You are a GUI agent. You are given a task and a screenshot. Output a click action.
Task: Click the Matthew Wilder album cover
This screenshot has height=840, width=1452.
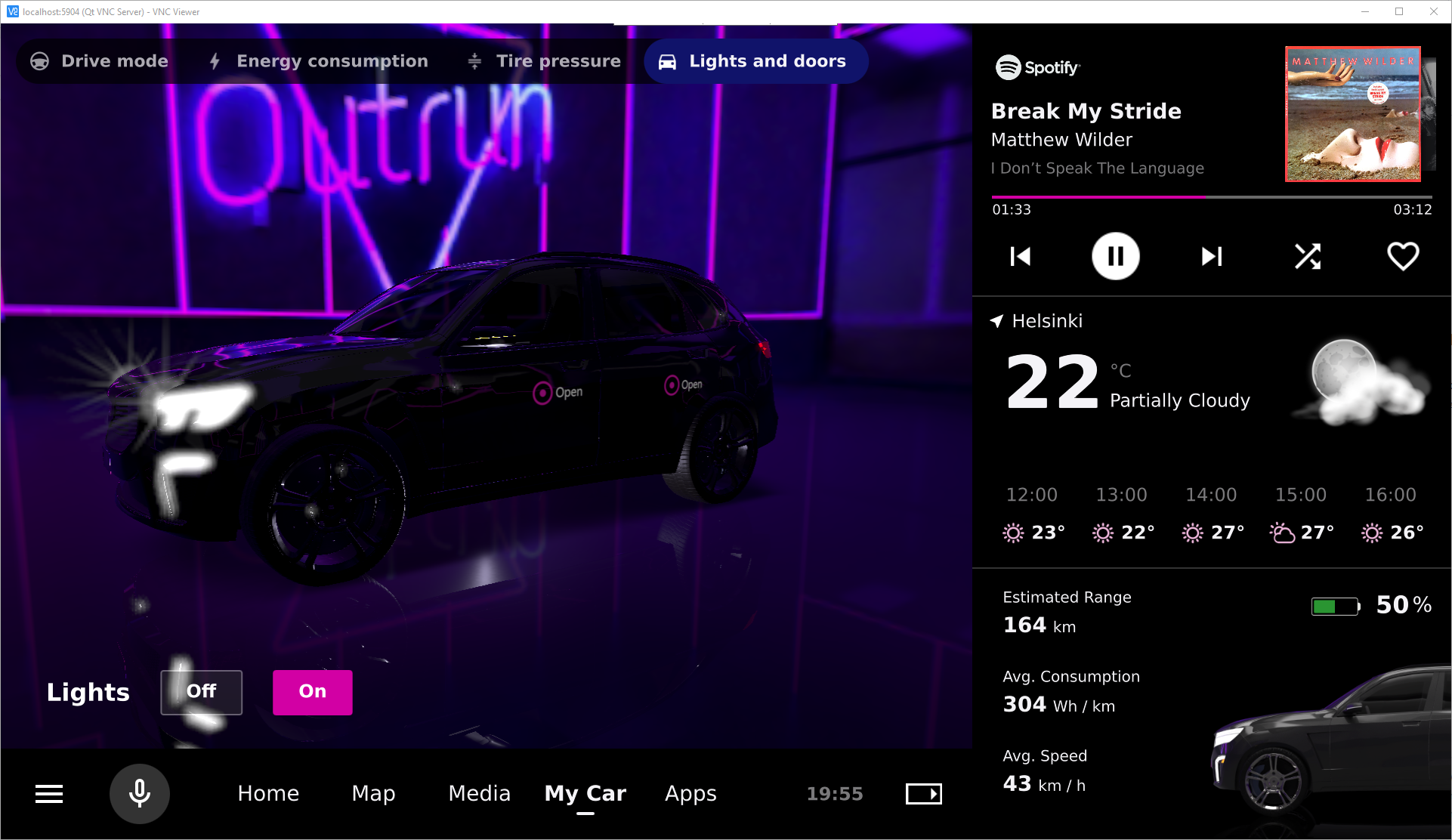(1352, 114)
